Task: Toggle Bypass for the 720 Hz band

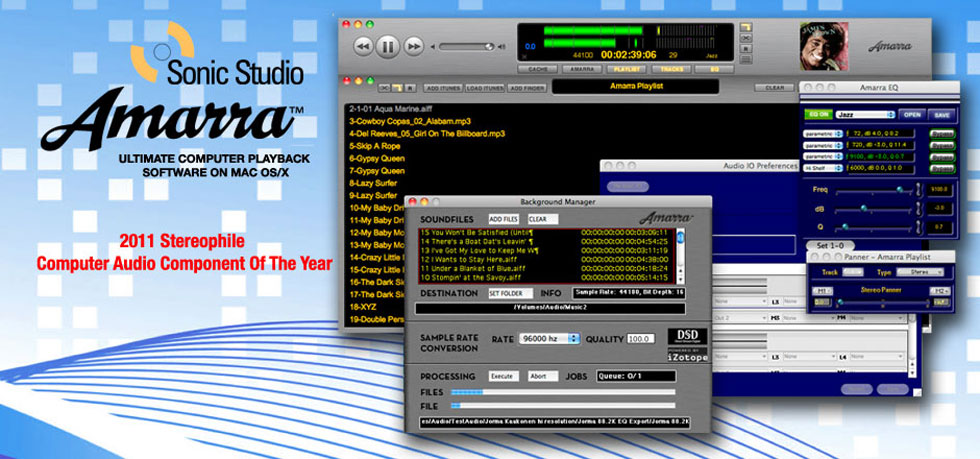Action: (941, 144)
